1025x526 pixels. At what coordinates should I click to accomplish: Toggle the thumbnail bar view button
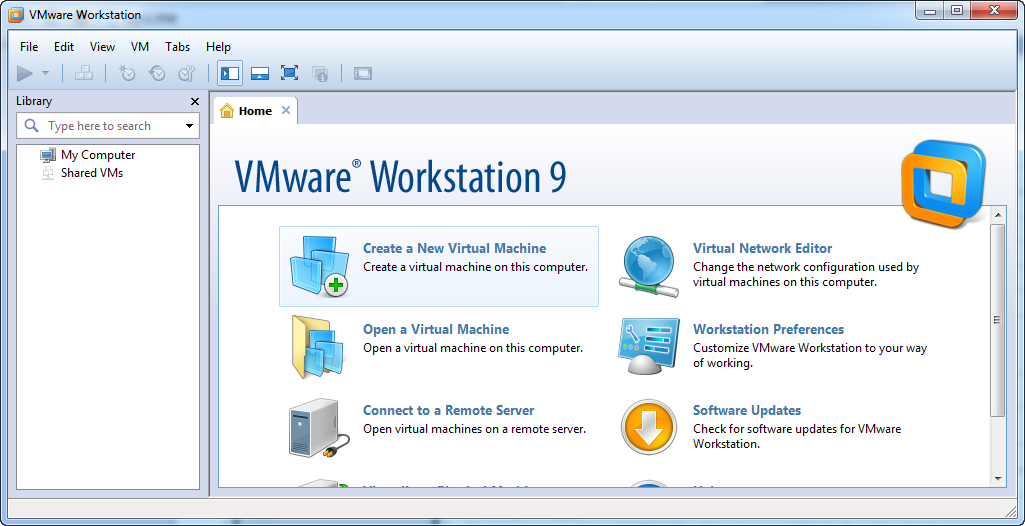click(260, 73)
